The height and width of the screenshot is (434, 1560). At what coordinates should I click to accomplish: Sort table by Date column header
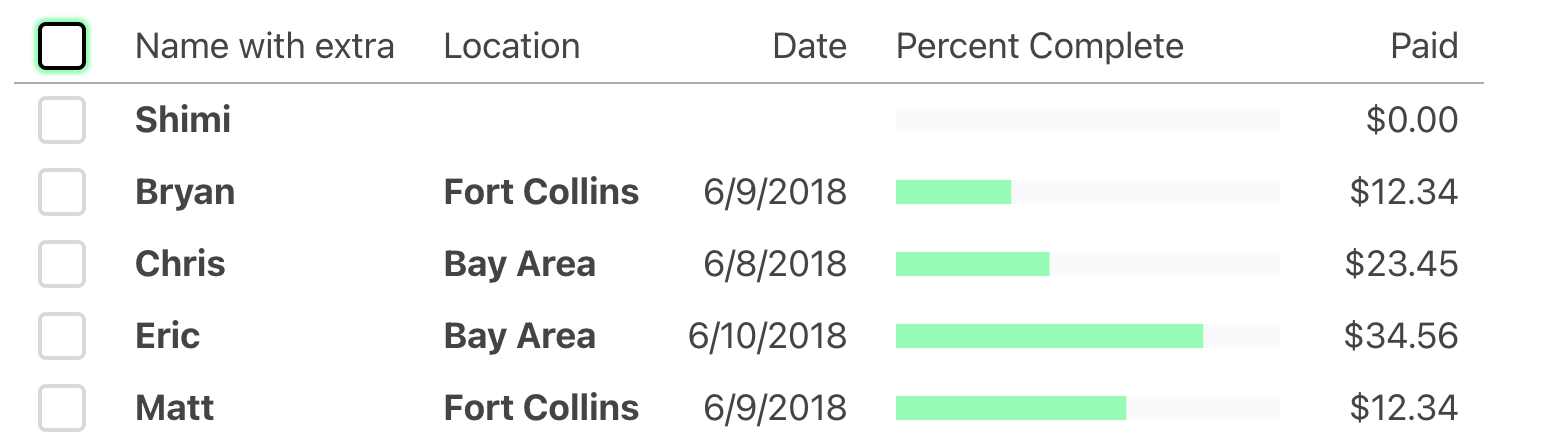(x=810, y=46)
